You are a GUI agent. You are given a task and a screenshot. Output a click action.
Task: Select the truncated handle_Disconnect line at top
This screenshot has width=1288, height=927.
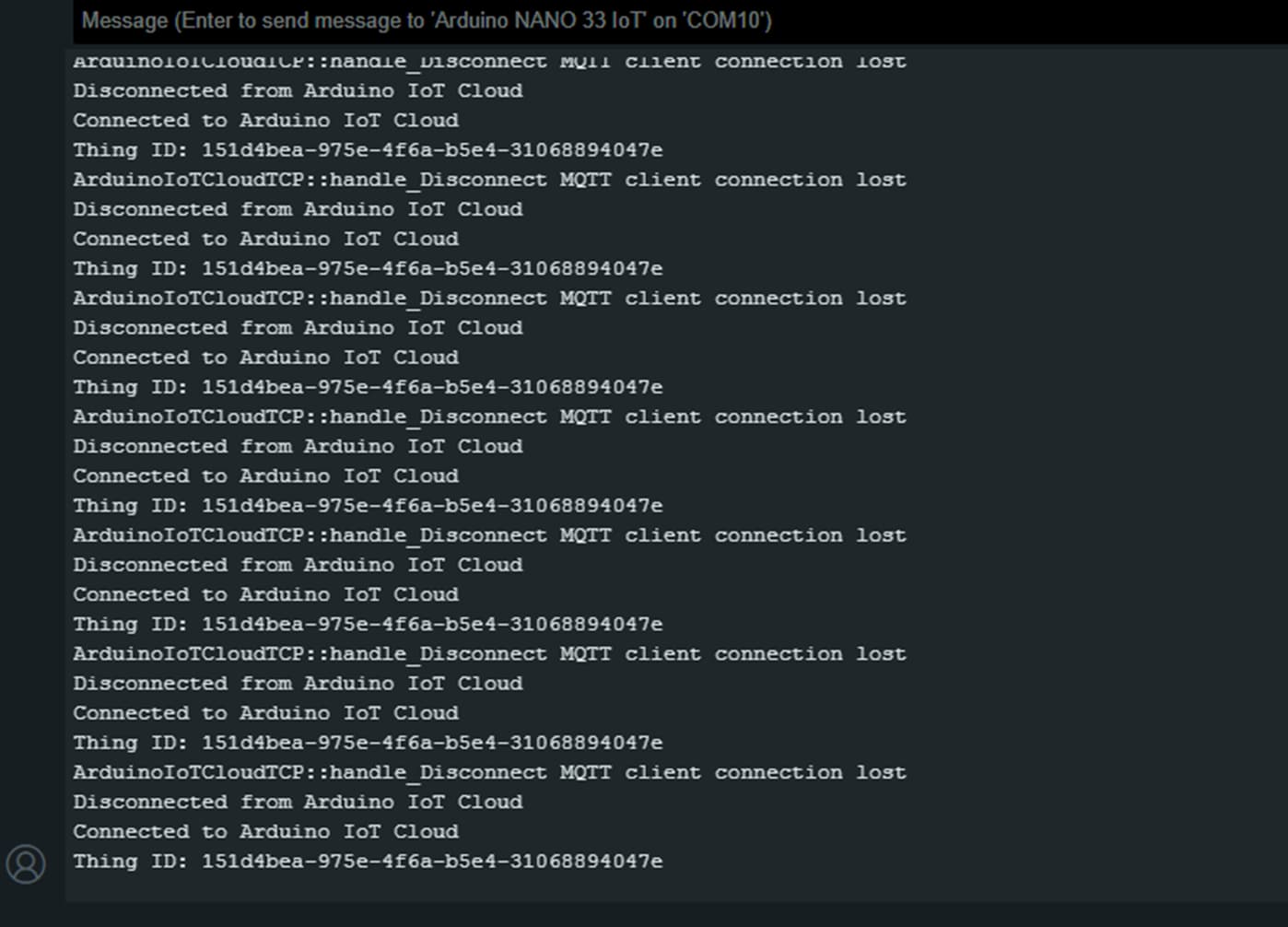tap(488, 61)
